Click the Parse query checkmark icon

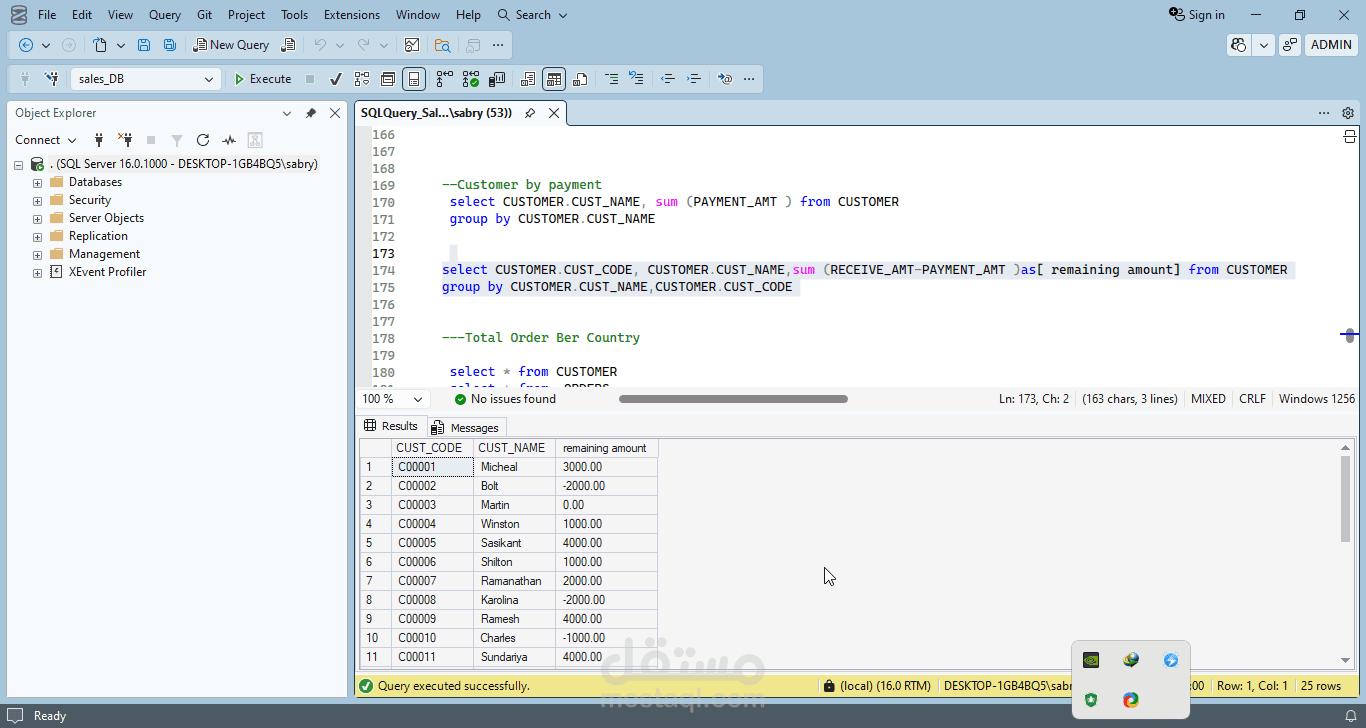tap(336, 79)
